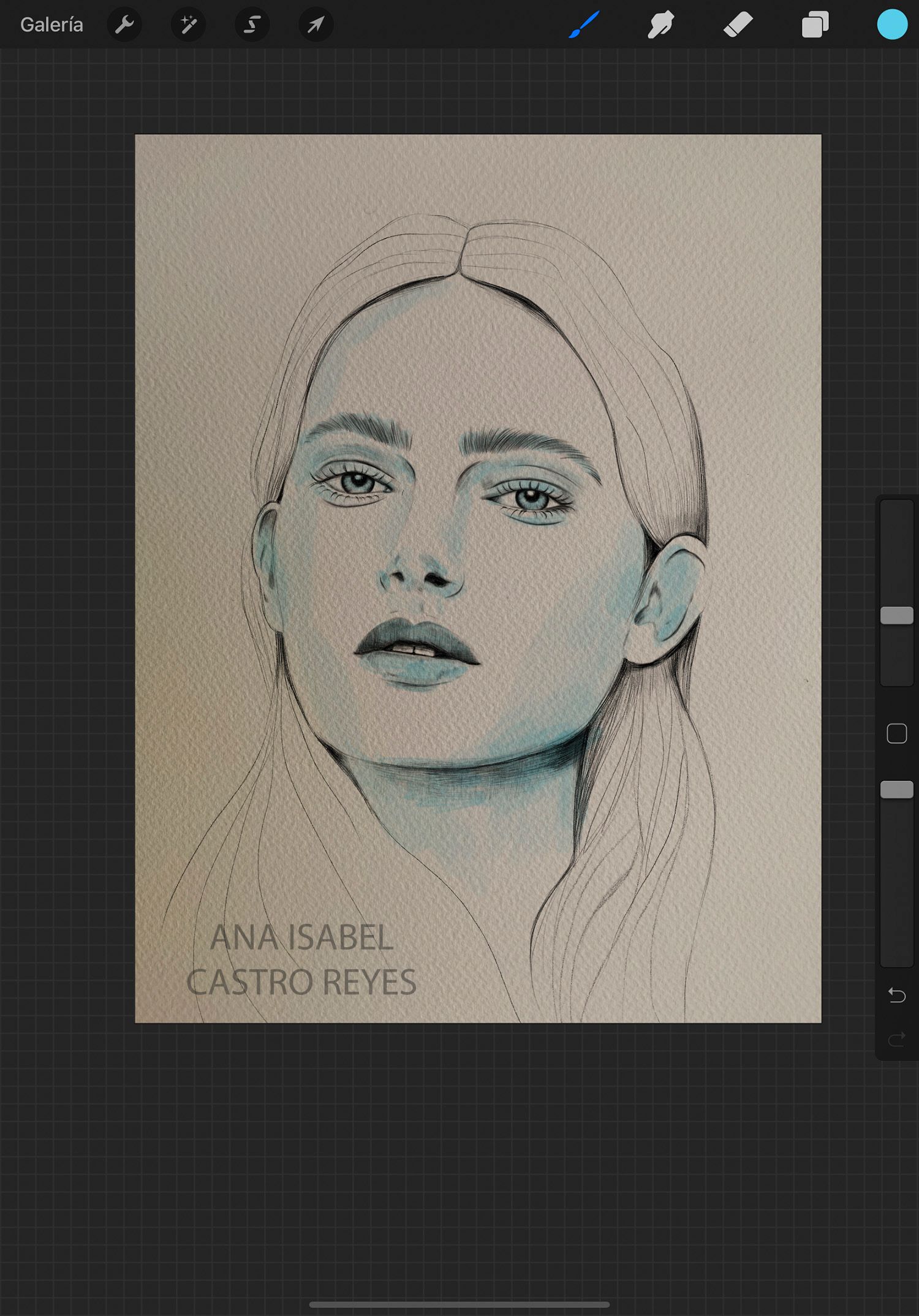This screenshot has width=919, height=1316.
Task: Open the Actions wrench menu
Action: pos(124,25)
